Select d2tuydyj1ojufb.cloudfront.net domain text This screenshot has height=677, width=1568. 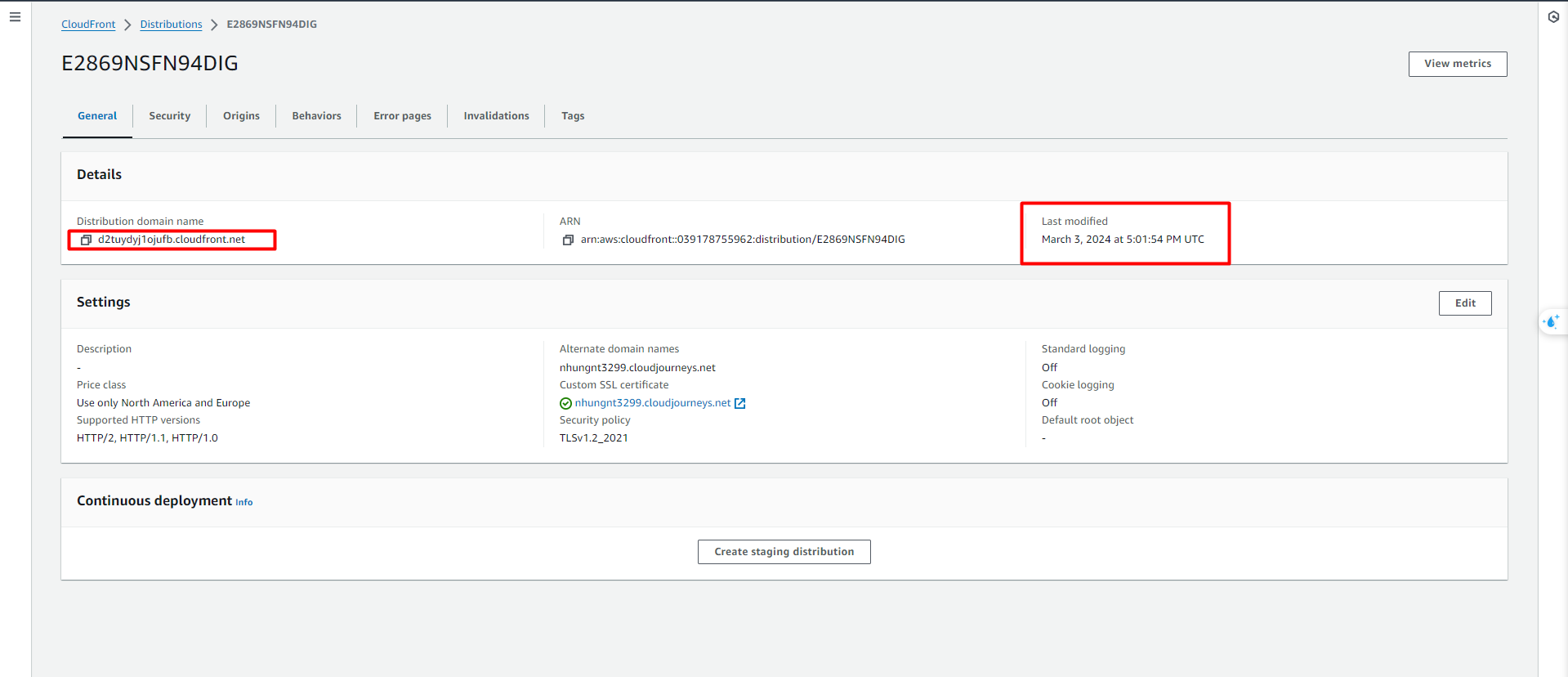(172, 240)
